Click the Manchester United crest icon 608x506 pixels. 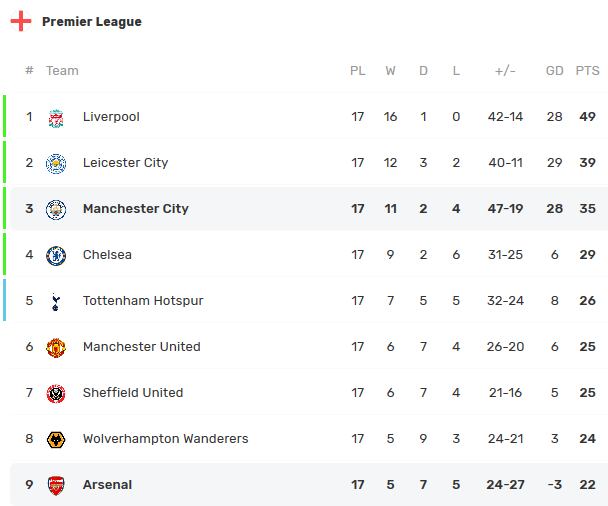56,347
